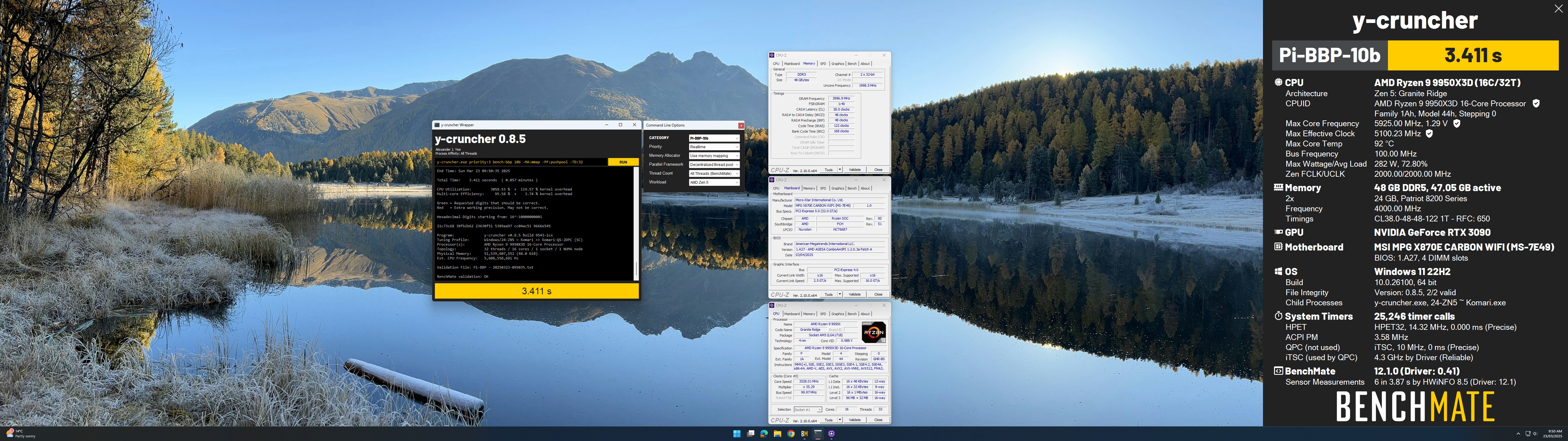This screenshot has width=1568, height=441.
Task: Open CPU-Z taskbar icon
Action: 831,434
